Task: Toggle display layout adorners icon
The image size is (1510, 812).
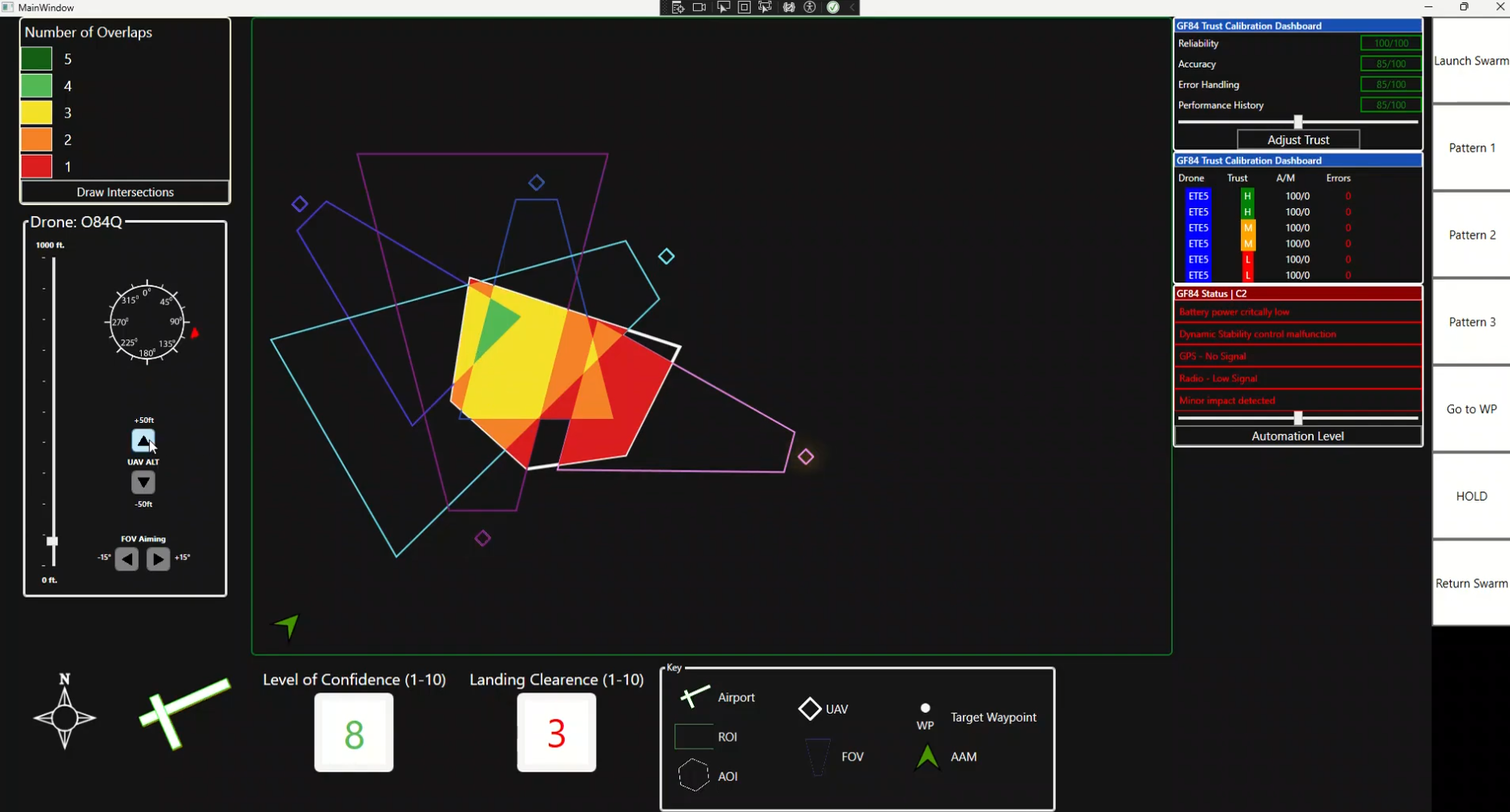Action: click(x=744, y=8)
